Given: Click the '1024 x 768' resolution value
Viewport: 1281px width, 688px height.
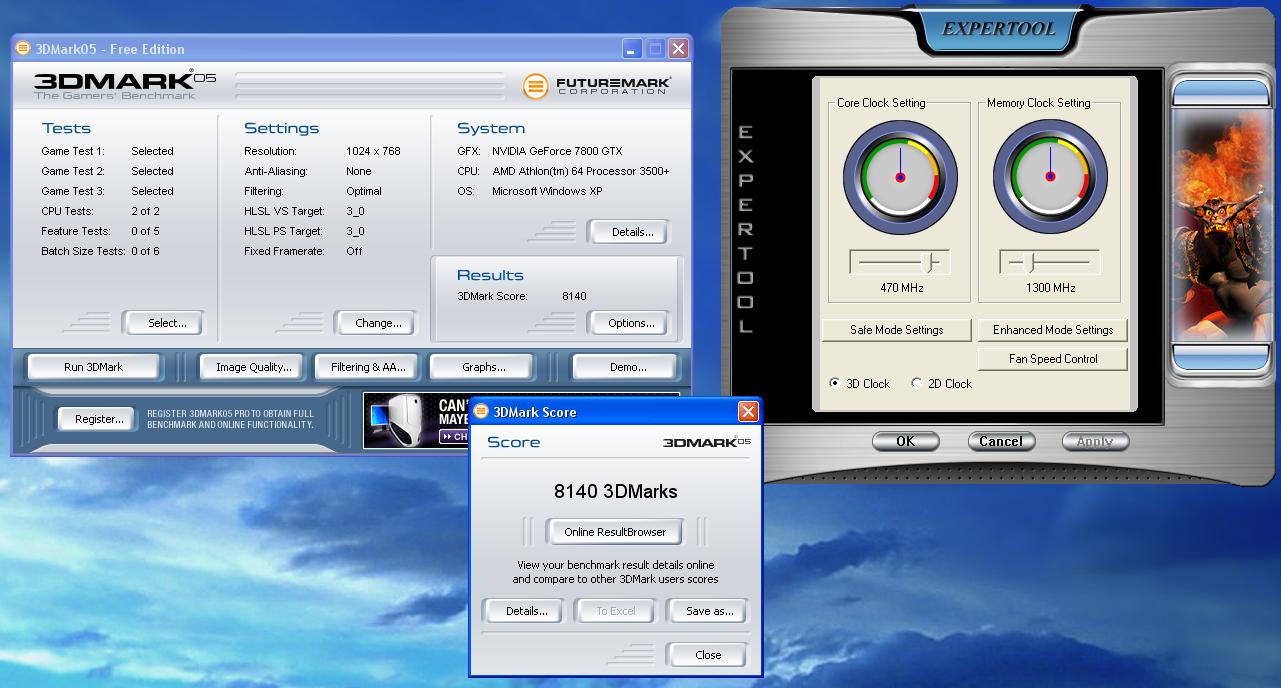Looking at the screenshot, I should (373, 151).
